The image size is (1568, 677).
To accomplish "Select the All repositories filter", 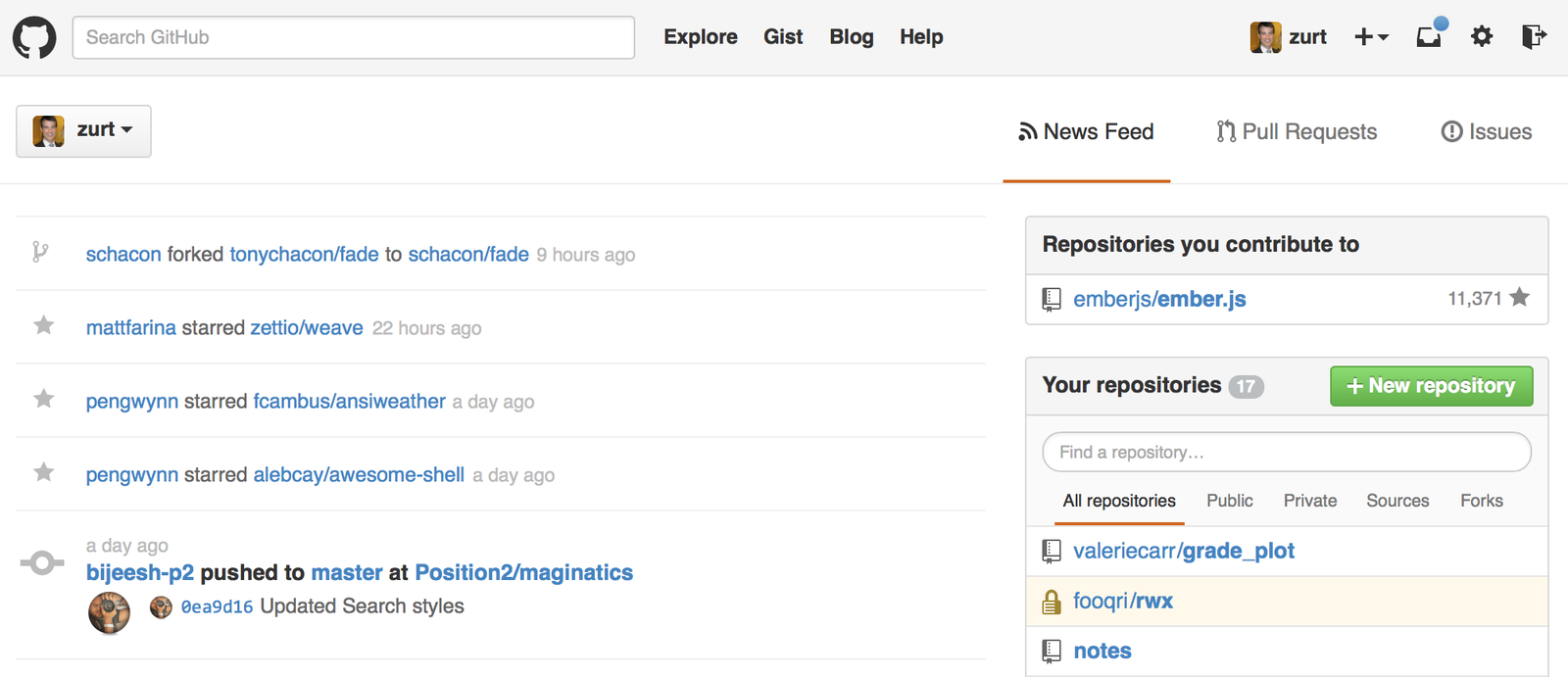I will (1119, 502).
